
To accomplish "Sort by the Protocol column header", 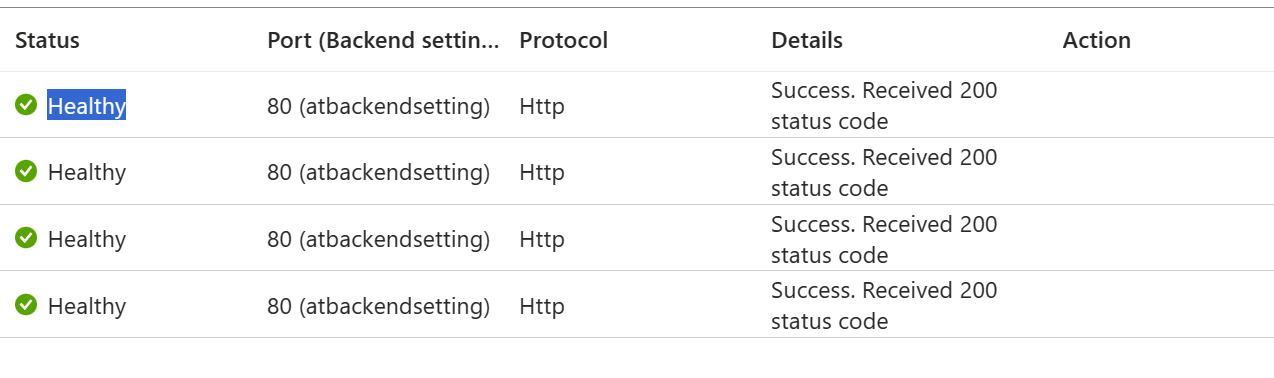I will (563, 40).
